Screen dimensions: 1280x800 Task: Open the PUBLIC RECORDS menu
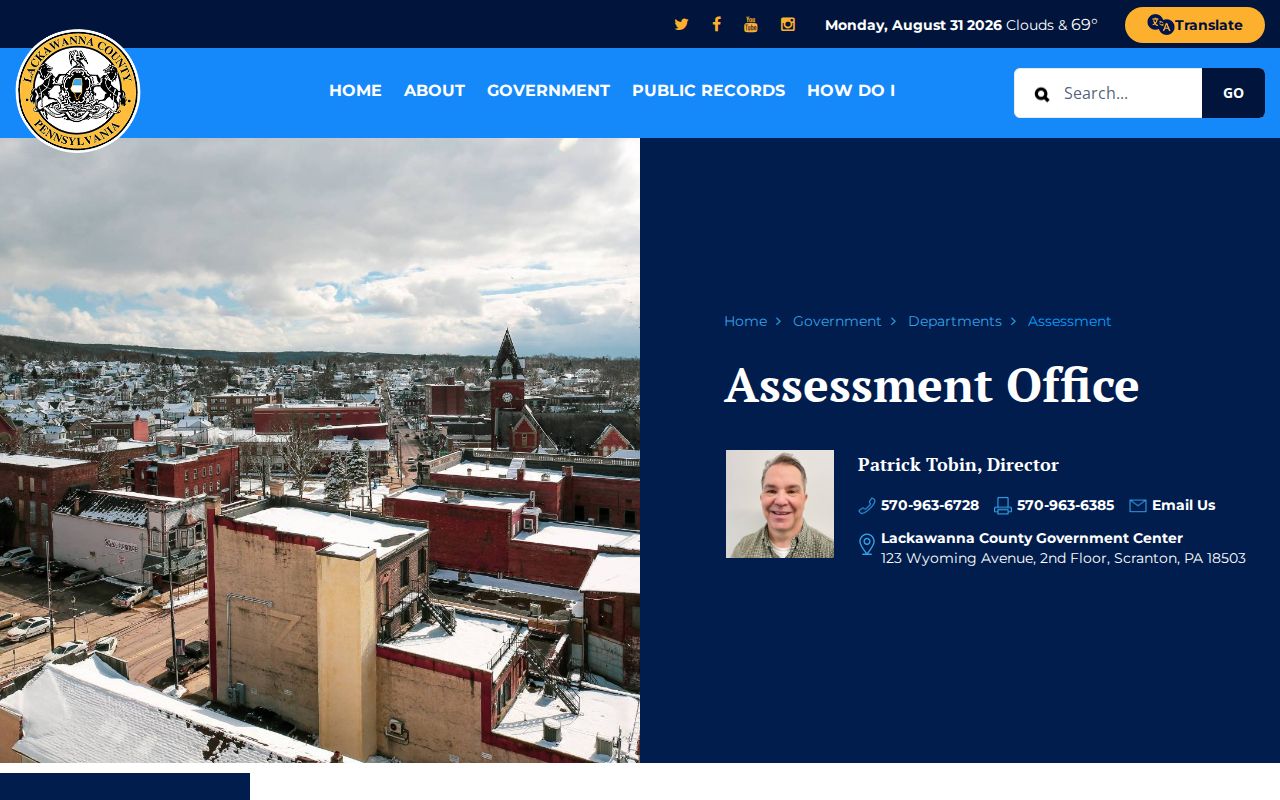pyautogui.click(x=708, y=91)
